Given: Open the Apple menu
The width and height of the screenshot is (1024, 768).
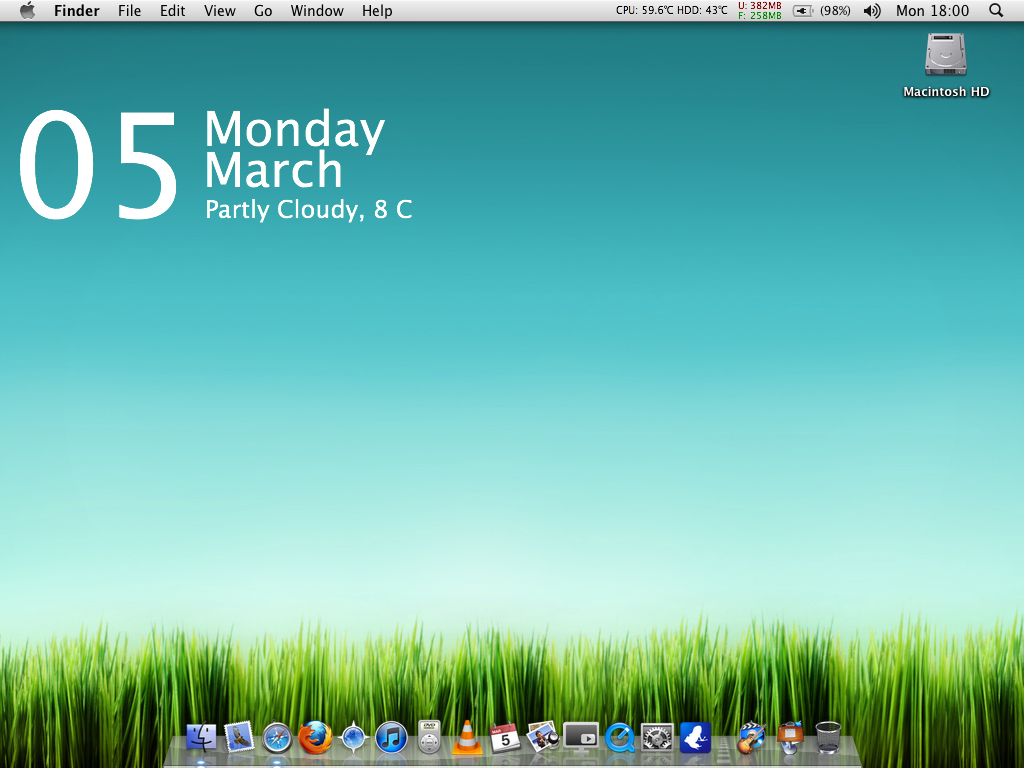Looking at the screenshot, I should tap(27, 11).
